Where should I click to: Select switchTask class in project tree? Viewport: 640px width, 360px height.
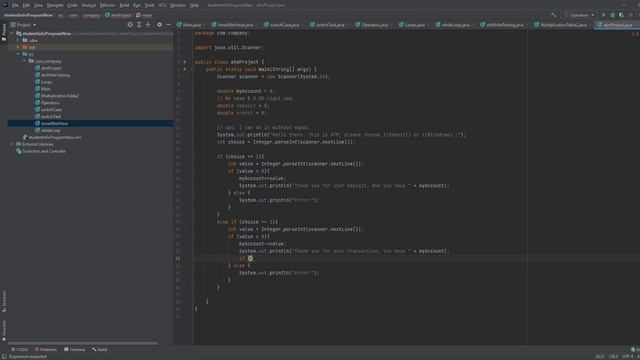(x=51, y=116)
